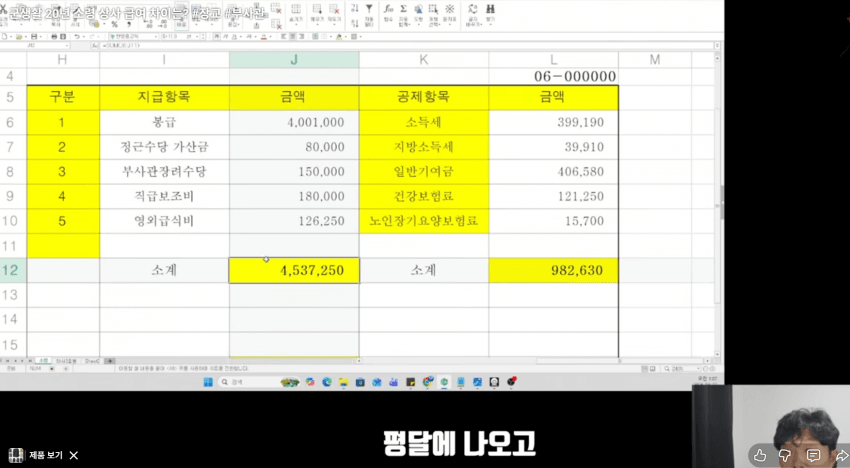Open the fx function insert icon

pyautogui.click(x=389, y=9)
